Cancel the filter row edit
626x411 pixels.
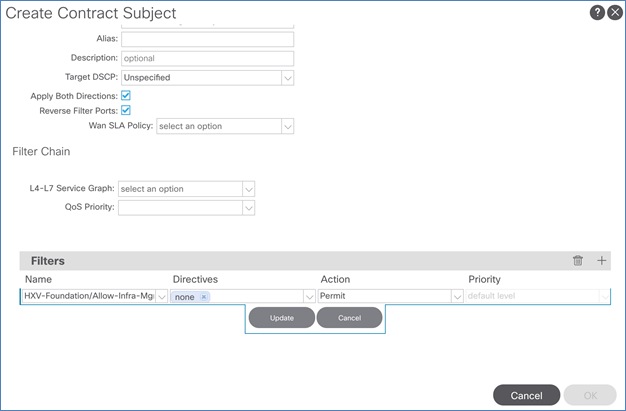click(x=349, y=318)
